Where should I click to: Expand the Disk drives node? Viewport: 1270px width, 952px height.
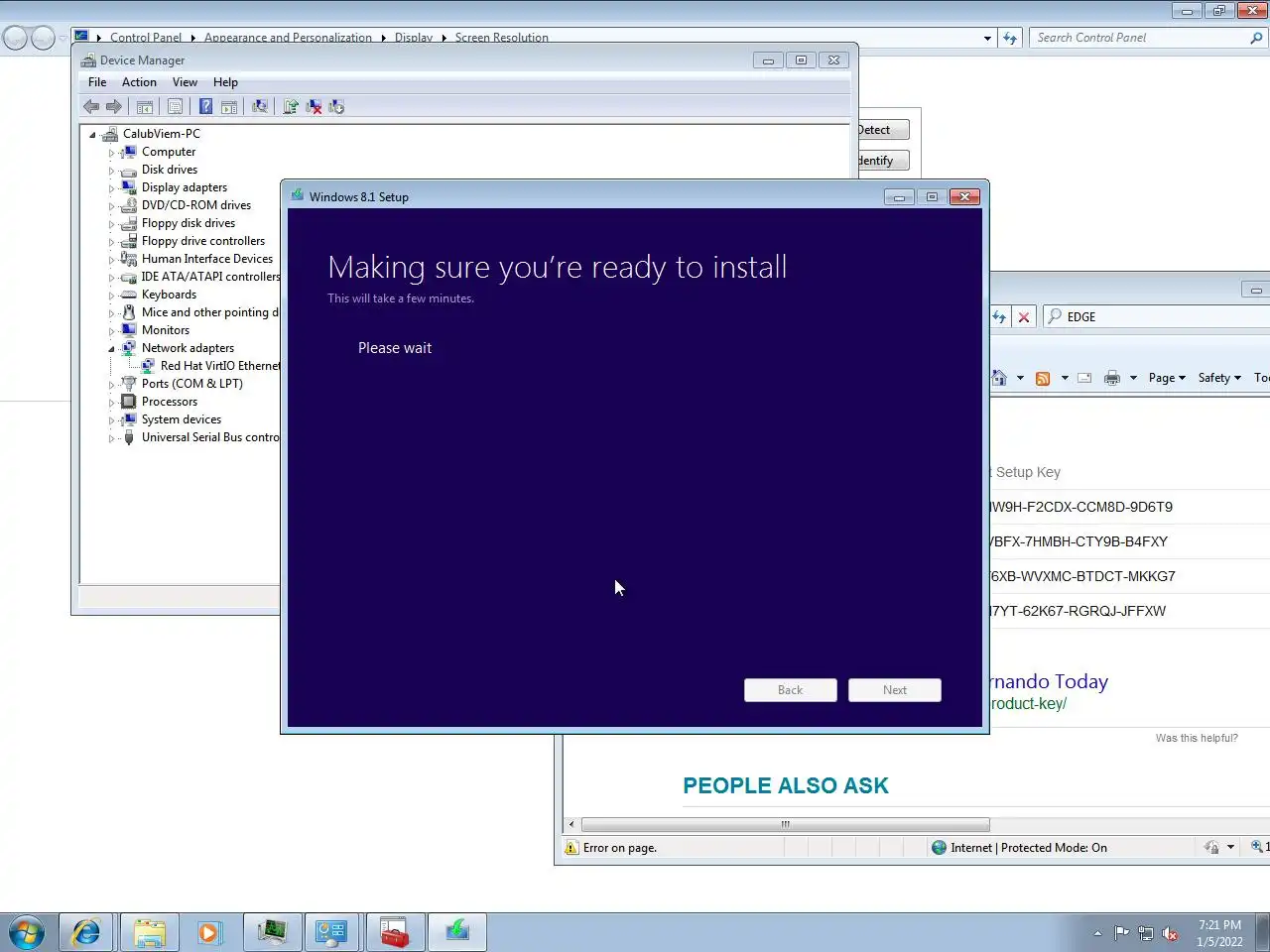111,171
